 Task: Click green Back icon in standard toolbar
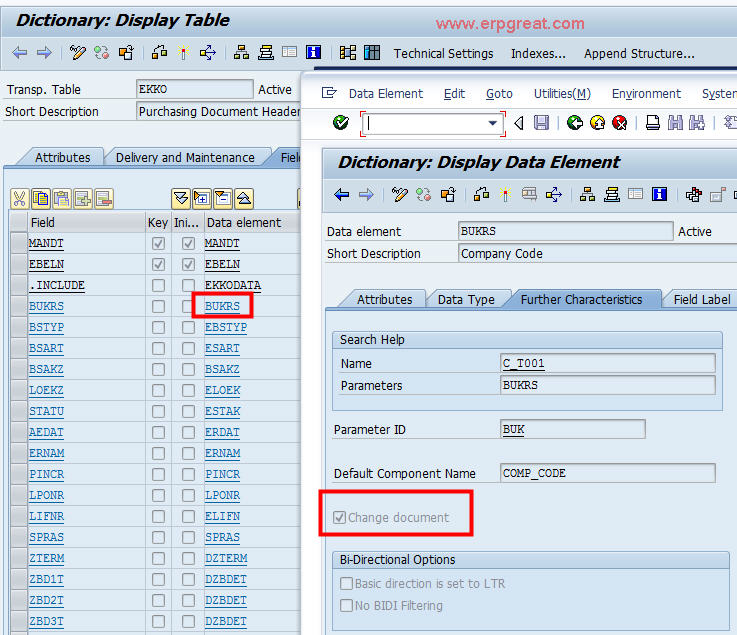tap(574, 123)
